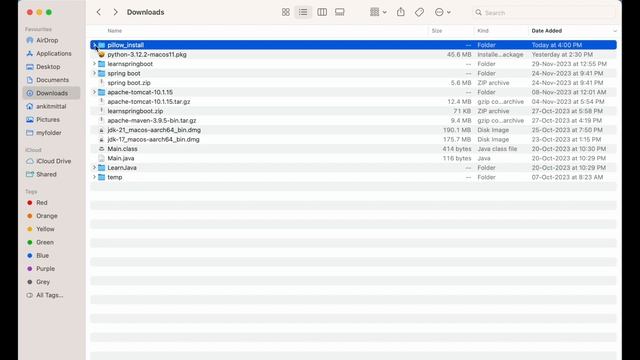The height and width of the screenshot is (360, 640).
Task: Open Shared in the sidebar
Action: (51, 174)
